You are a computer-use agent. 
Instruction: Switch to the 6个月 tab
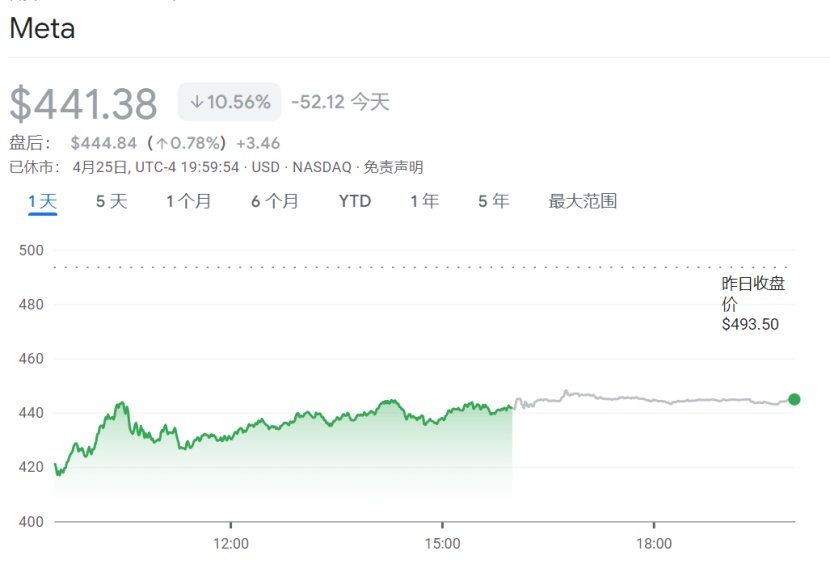pos(274,201)
